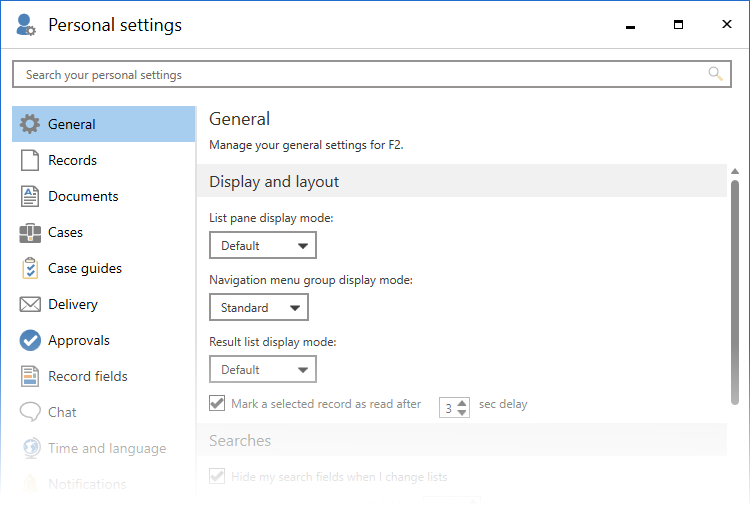Click the Delivery envelope icon
This screenshot has height=506, width=750.
pyautogui.click(x=30, y=305)
